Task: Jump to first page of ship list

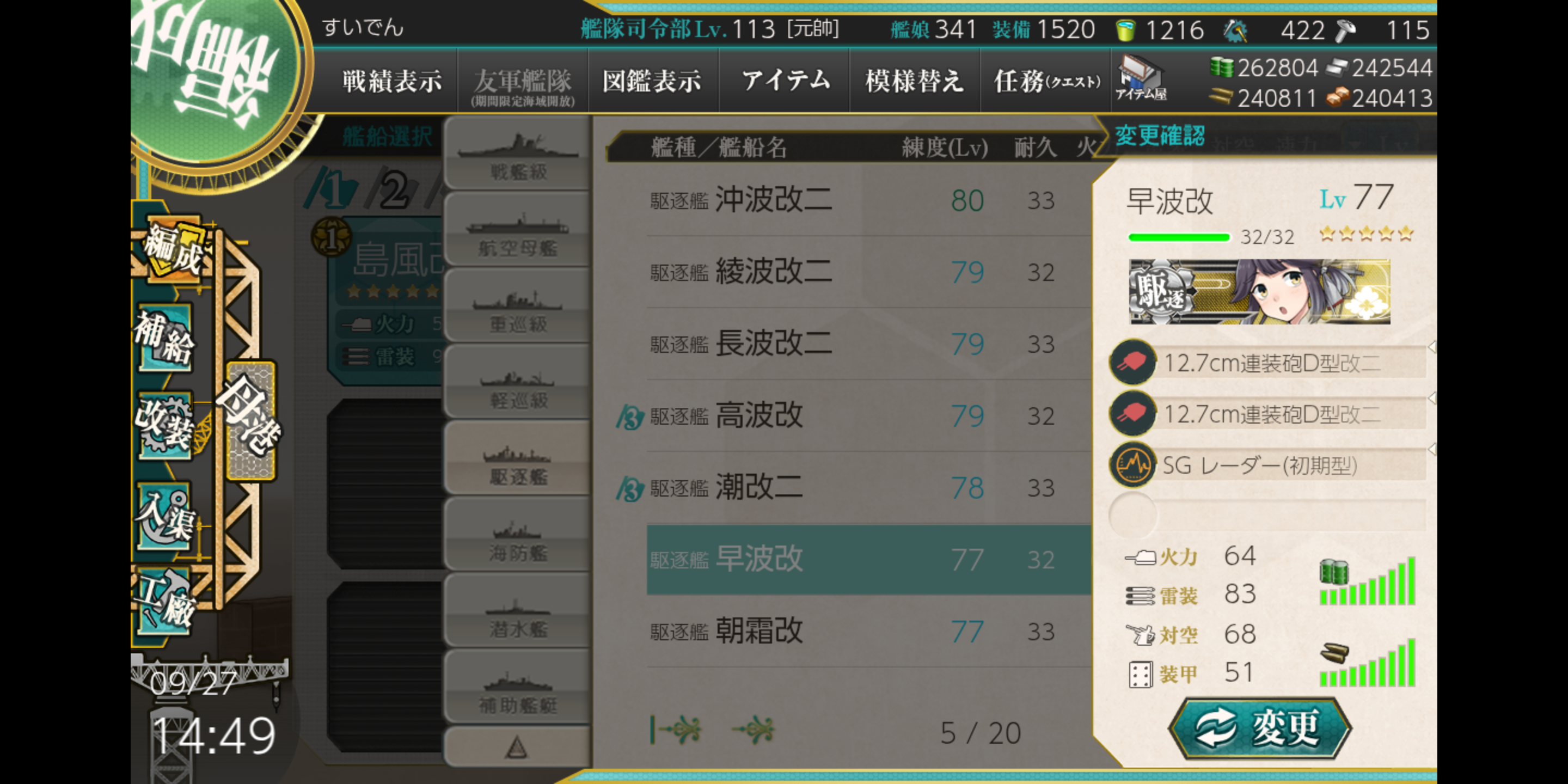Action: (x=676, y=729)
